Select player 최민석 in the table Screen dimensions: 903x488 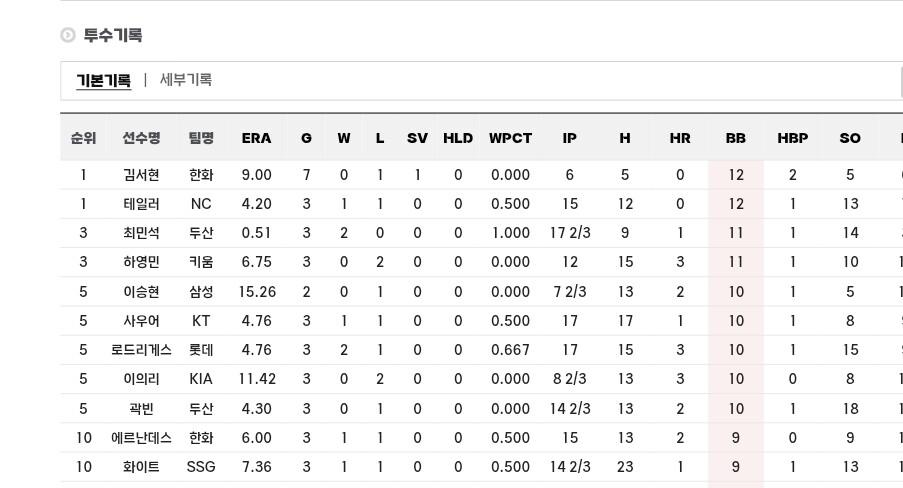click(141, 233)
